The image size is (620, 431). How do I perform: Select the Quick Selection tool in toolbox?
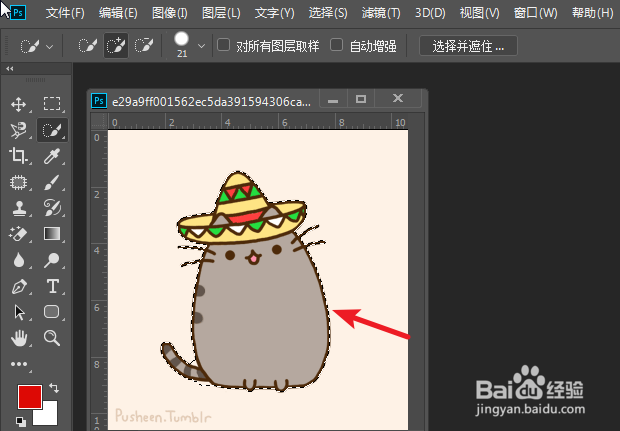tap(52, 130)
